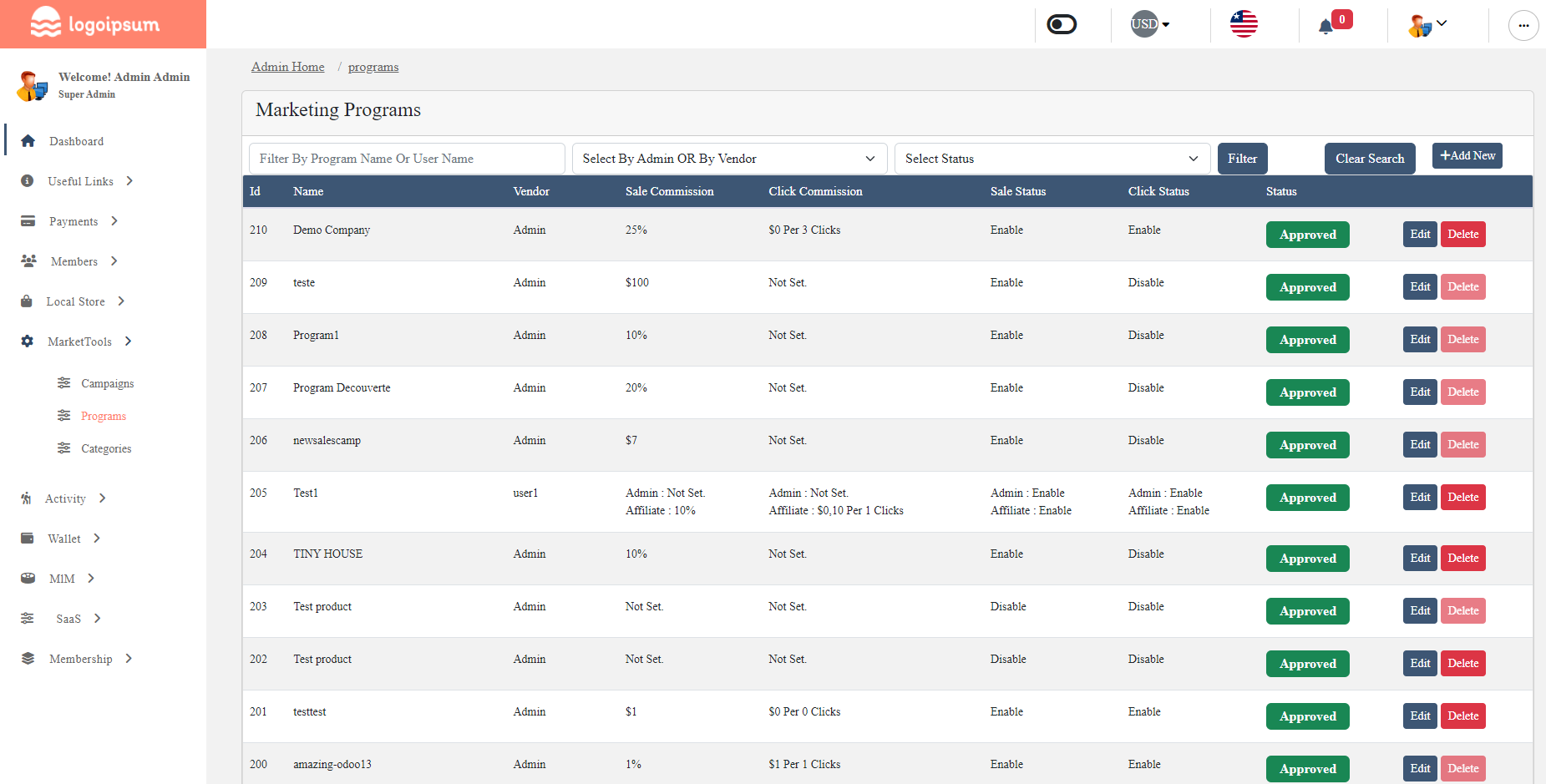
Task: Open the Activity section icon
Action: [x=28, y=498]
